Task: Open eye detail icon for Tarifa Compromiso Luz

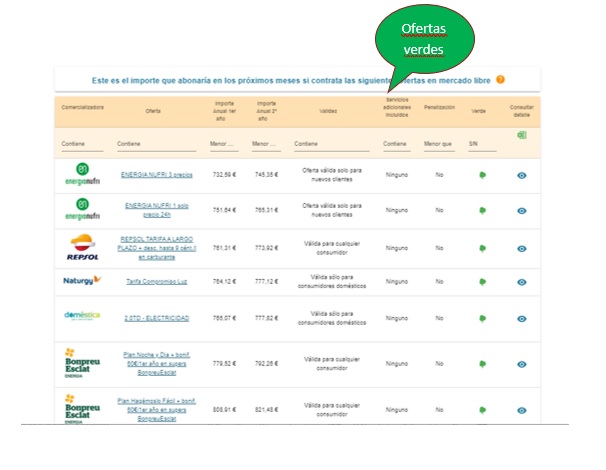Action: [521, 282]
